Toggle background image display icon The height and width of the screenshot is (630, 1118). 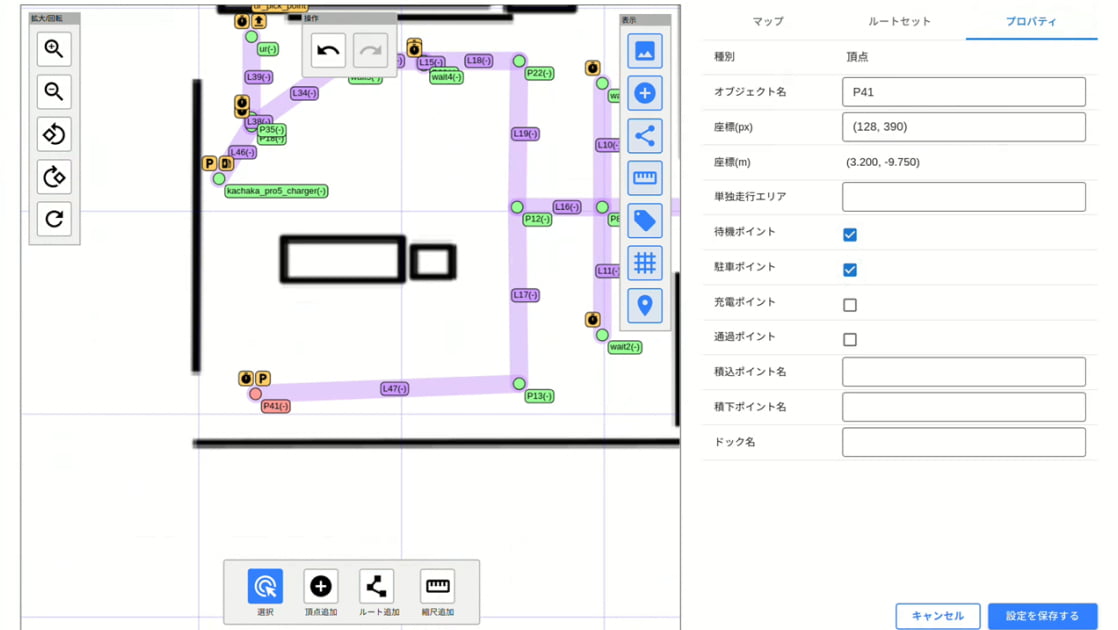(645, 51)
